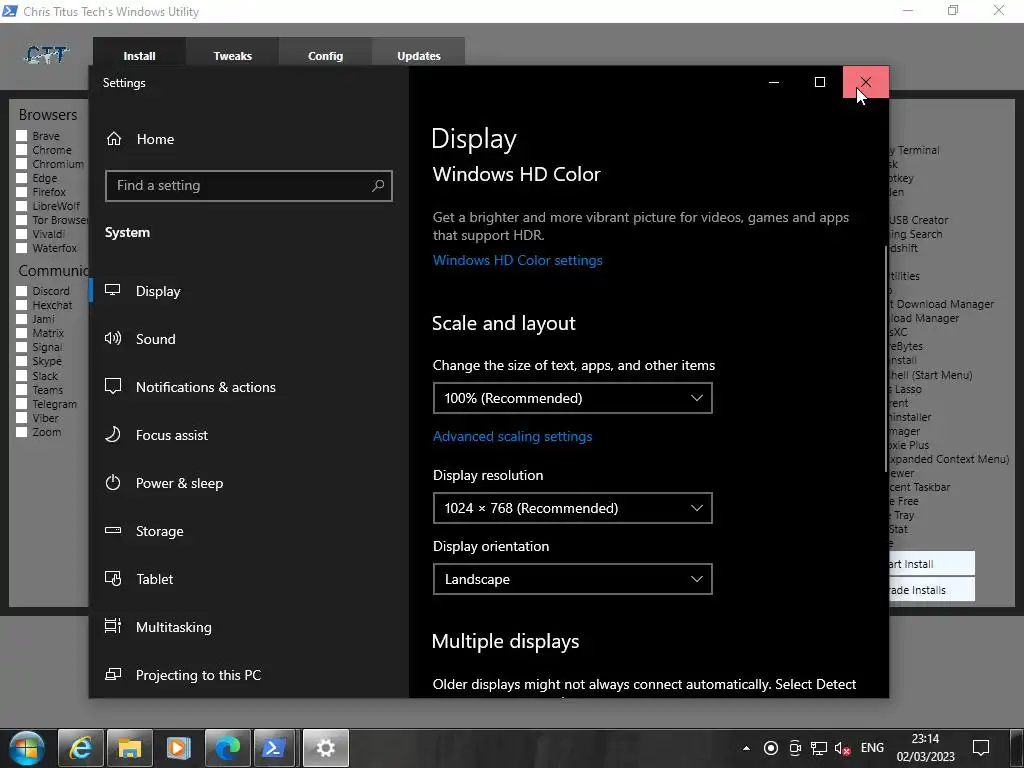Open the Updates tab
This screenshot has height=768, width=1024.
(419, 52)
